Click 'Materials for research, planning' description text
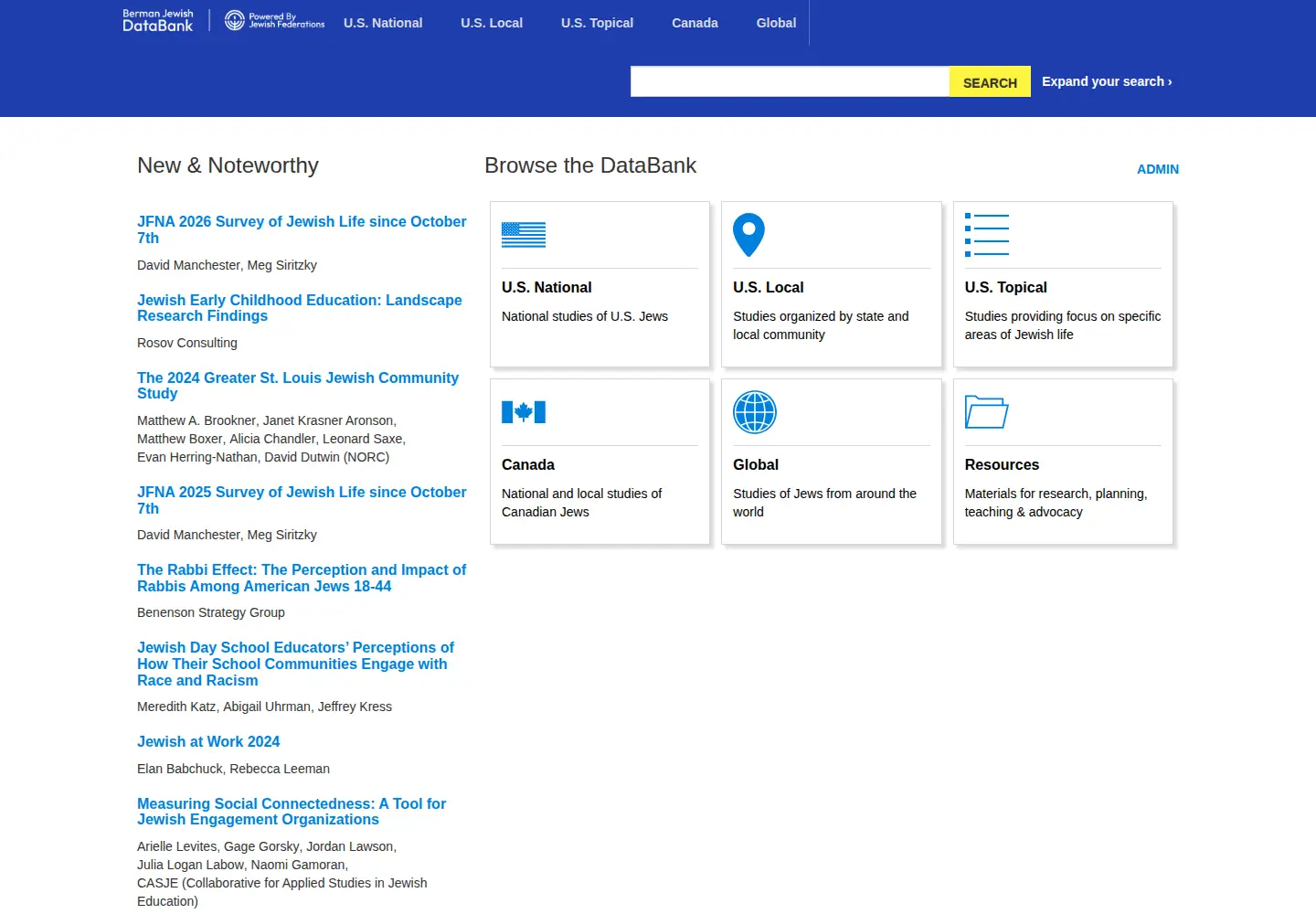 1056,503
